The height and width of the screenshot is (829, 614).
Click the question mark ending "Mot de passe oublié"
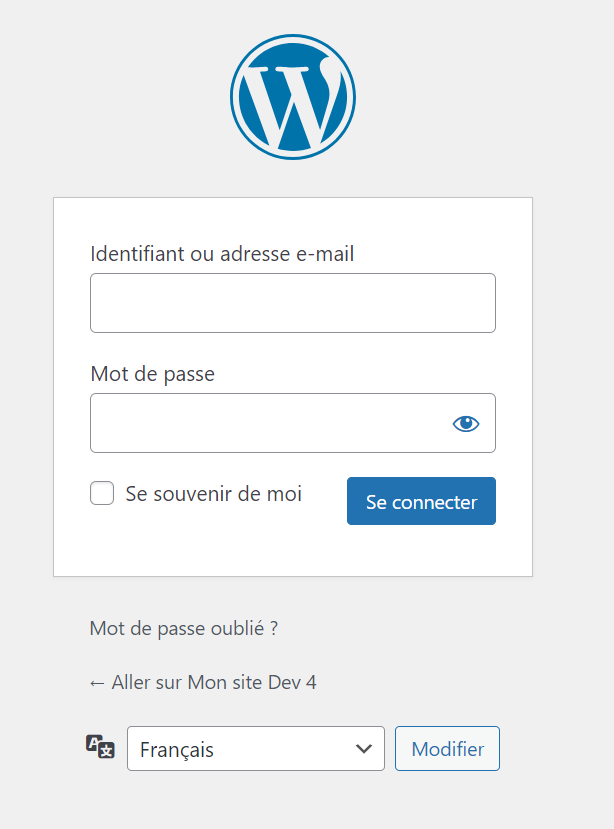(274, 628)
